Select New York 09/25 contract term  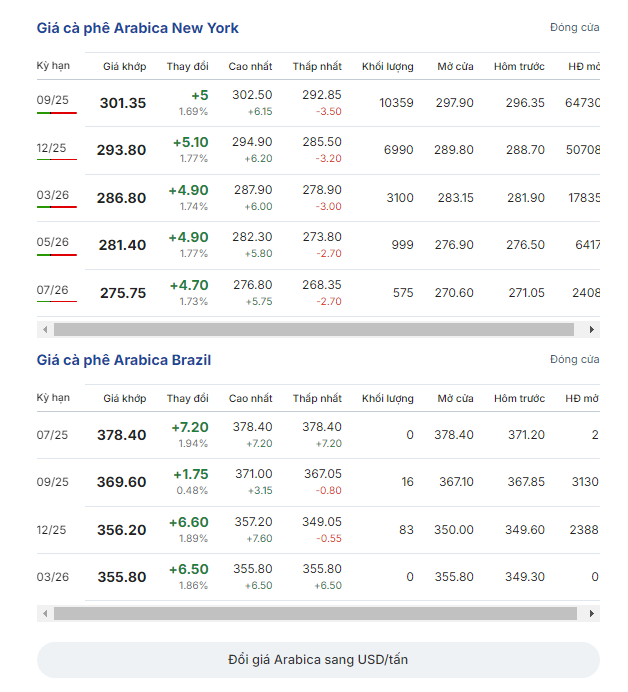pos(53,100)
